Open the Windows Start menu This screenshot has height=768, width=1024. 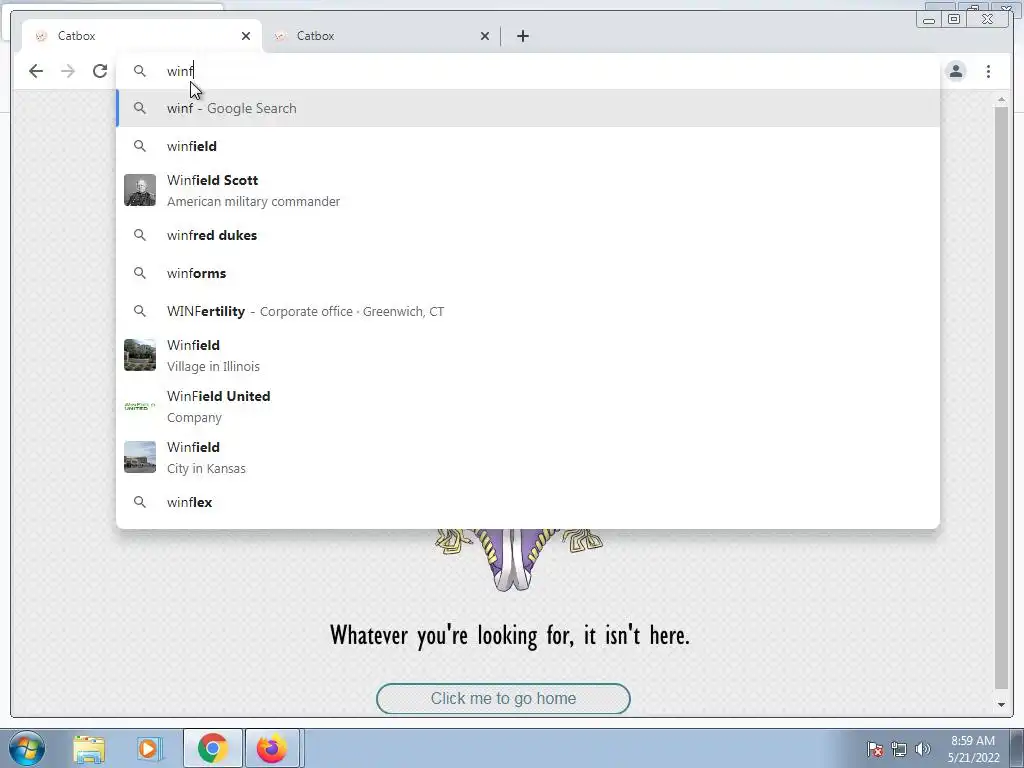[x=27, y=748]
